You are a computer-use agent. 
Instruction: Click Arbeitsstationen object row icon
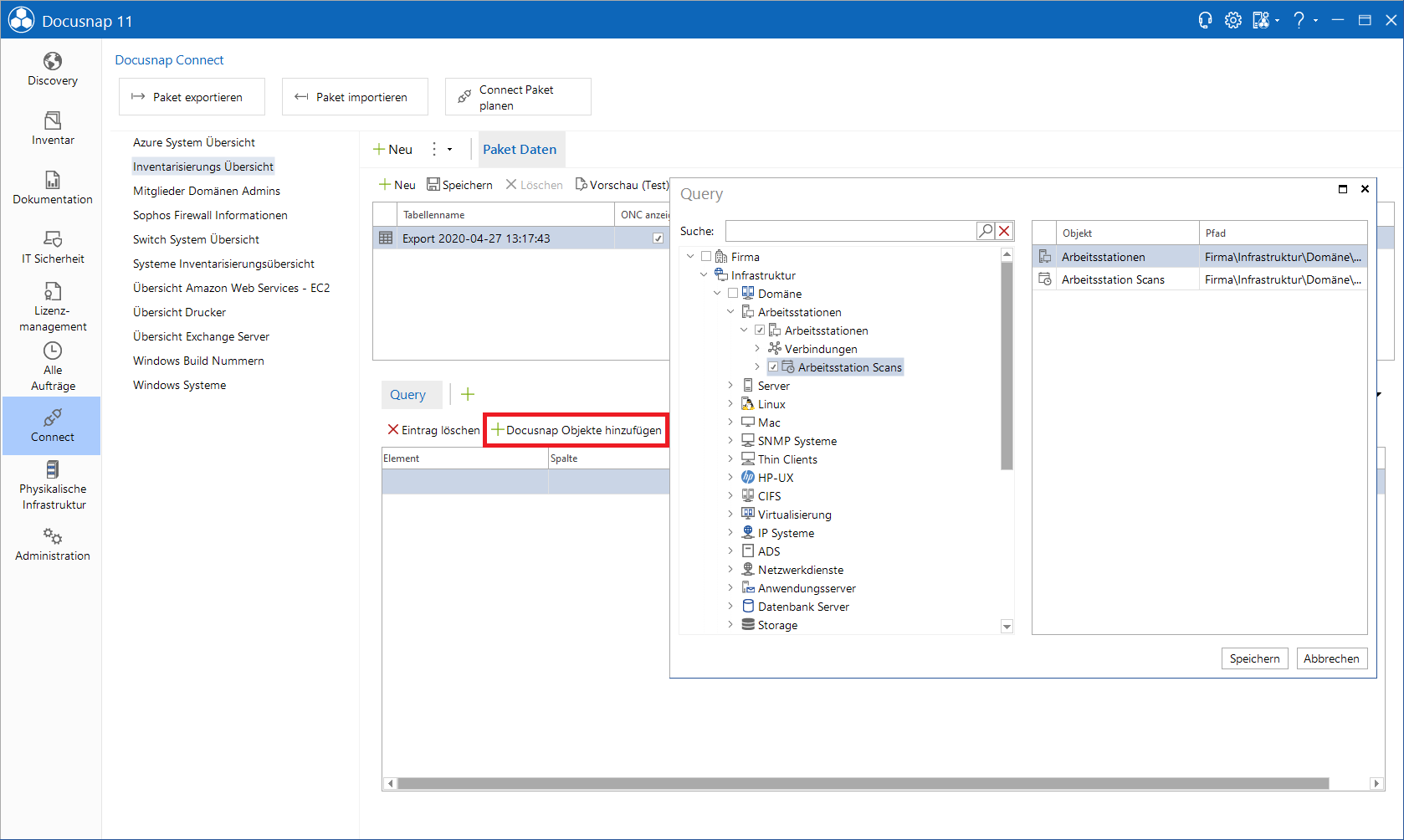1045,257
